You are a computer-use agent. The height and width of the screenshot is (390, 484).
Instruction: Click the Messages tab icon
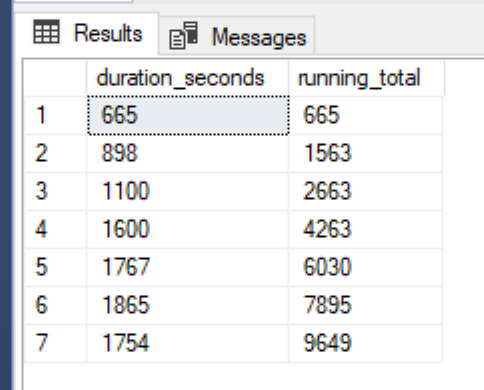[x=183, y=36]
